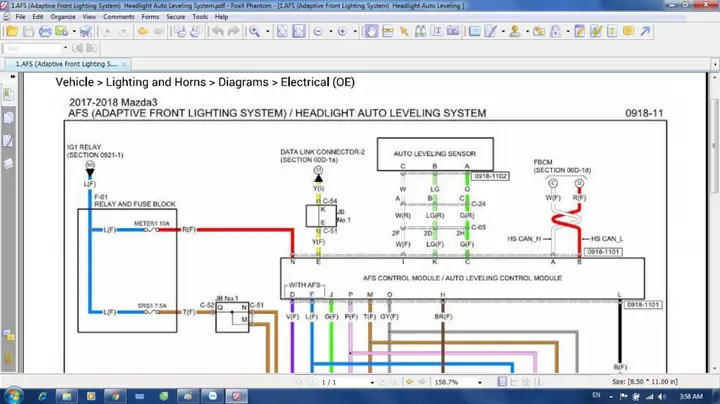Click the Stamp tool icon
The width and height of the screenshot is (720, 404).
click(x=515, y=31)
